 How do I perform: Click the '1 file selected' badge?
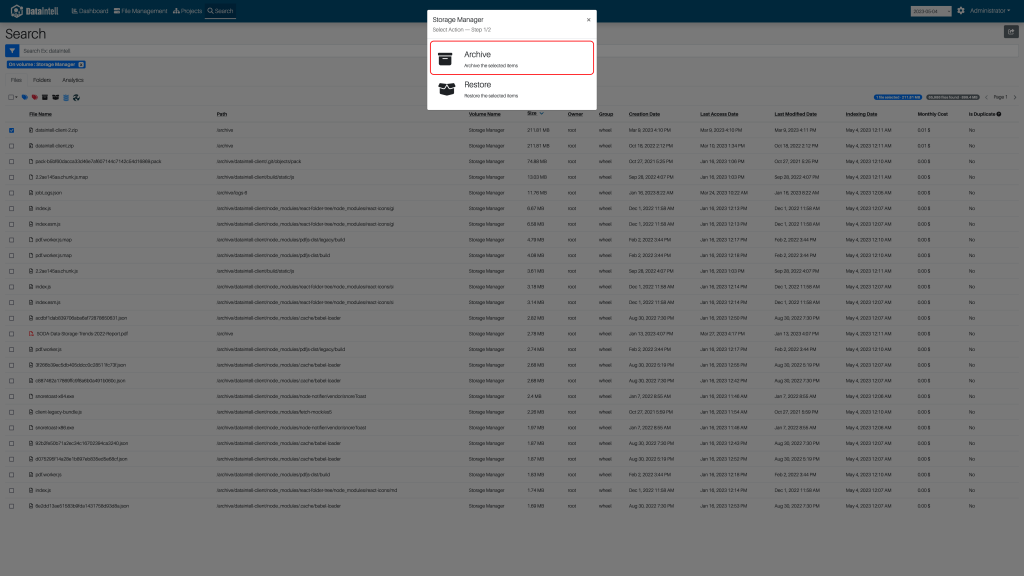coord(898,97)
